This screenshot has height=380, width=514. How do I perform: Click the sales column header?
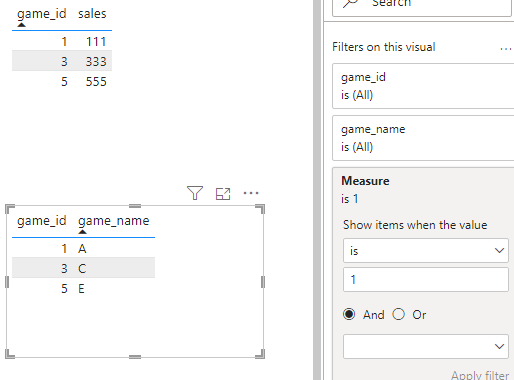pos(92,14)
